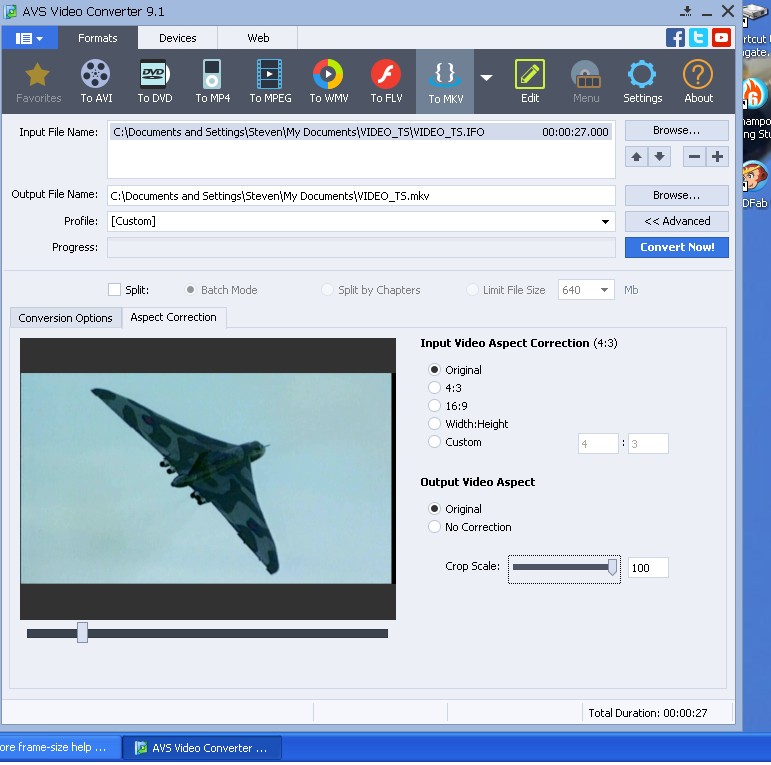Select input aspect Width:Height radio
Viewport: 771px width, 765px height.
[x=434, y=423]
